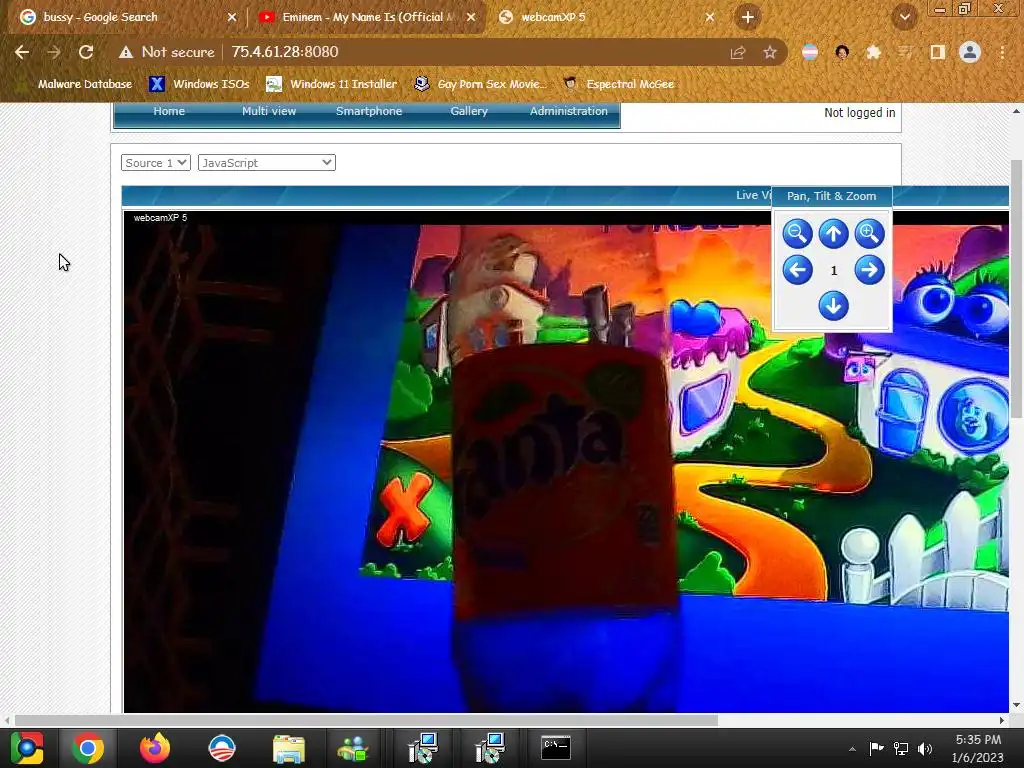Click the horizontal page scrollbar
This screenshot has height=768, width=1024.
(x=366, y=720)
